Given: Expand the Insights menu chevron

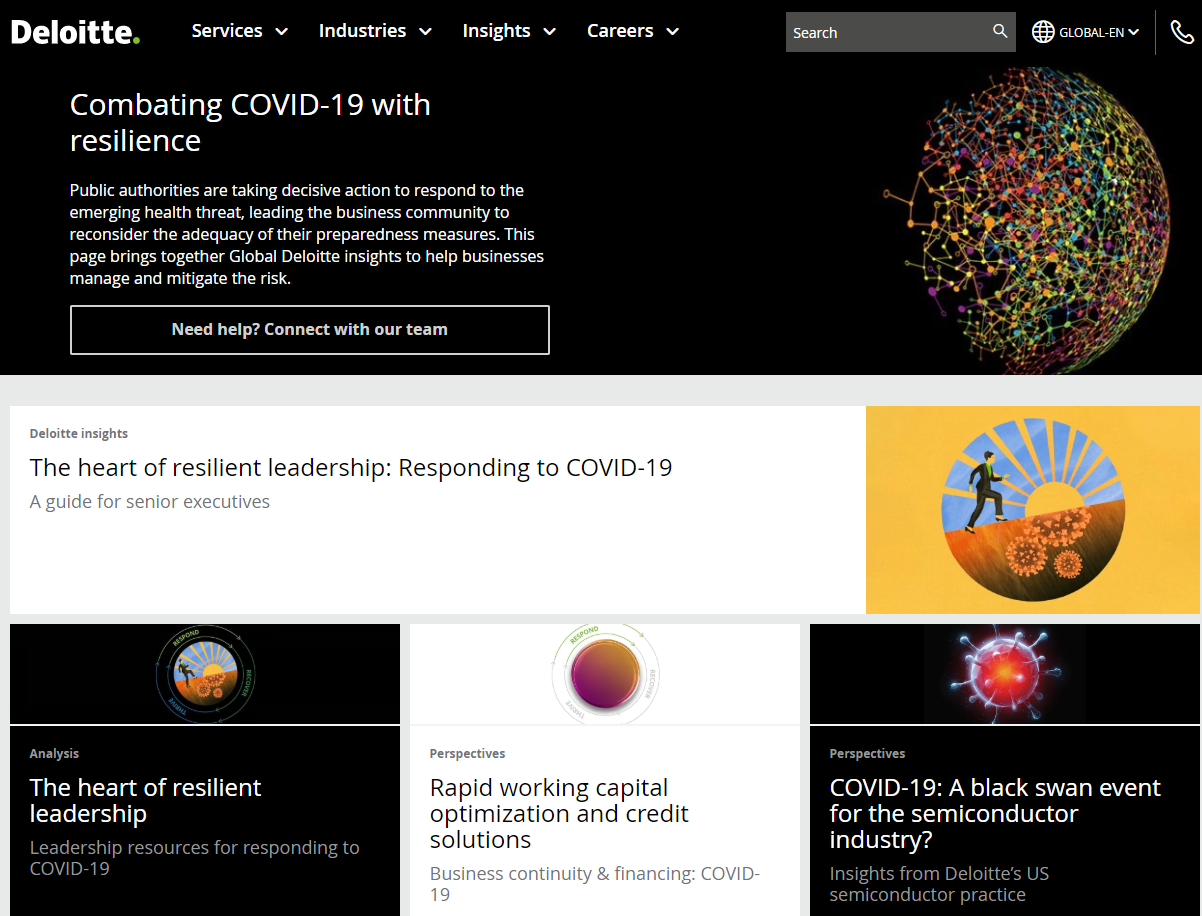Looking at the screenshot, I should [x=549, y=32].
